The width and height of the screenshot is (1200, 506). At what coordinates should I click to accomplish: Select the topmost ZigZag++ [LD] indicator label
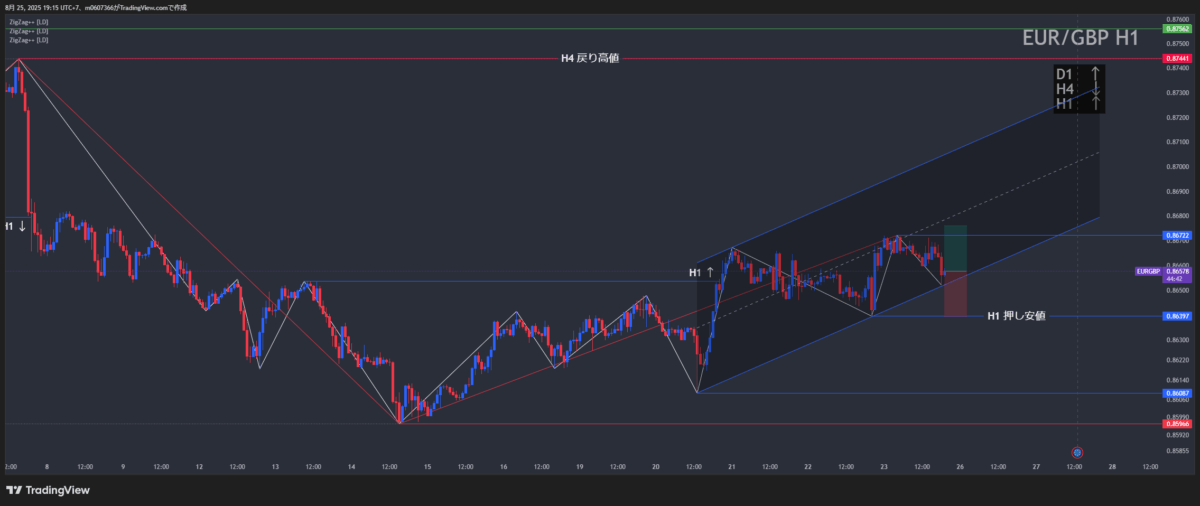[28, 22]
